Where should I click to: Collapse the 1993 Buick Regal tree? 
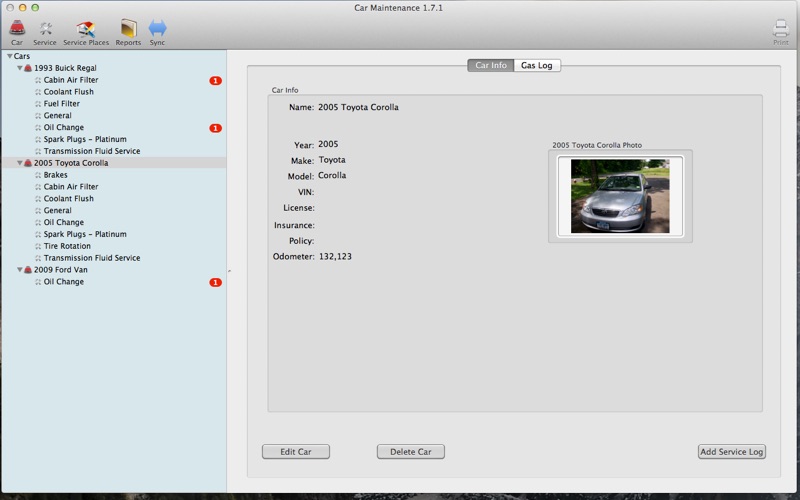[20, 68]
